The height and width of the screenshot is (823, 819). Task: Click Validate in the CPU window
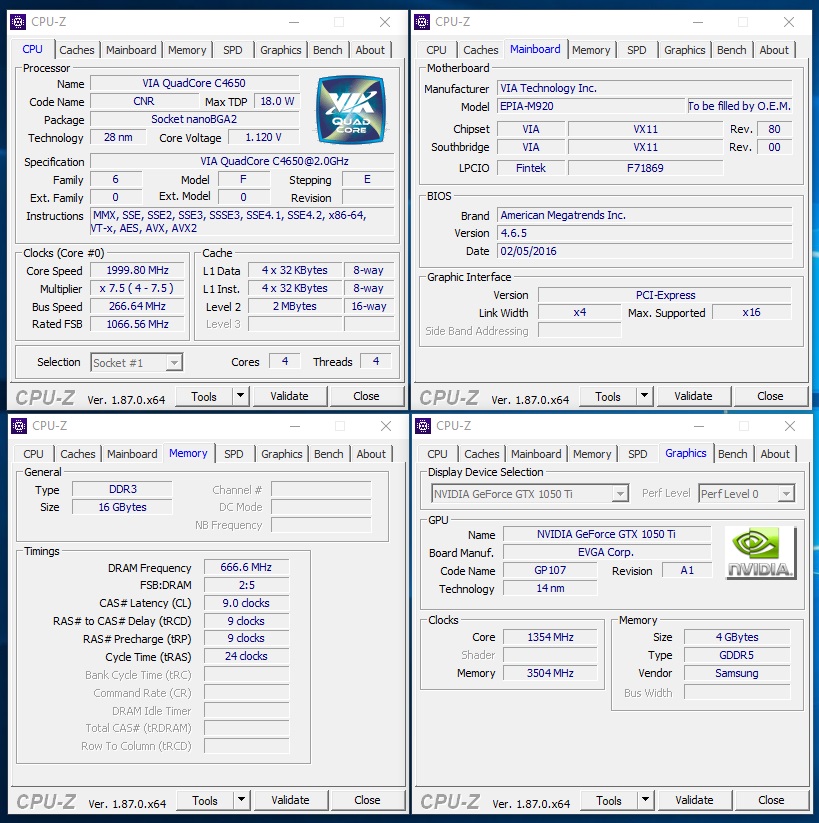click(x=289, y=396)
